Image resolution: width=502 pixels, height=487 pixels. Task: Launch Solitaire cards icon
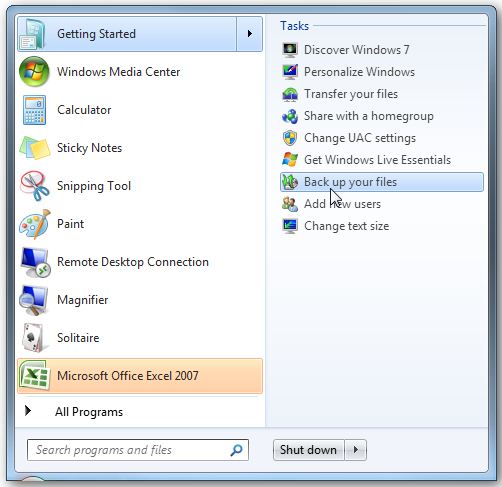coord(33,338)
